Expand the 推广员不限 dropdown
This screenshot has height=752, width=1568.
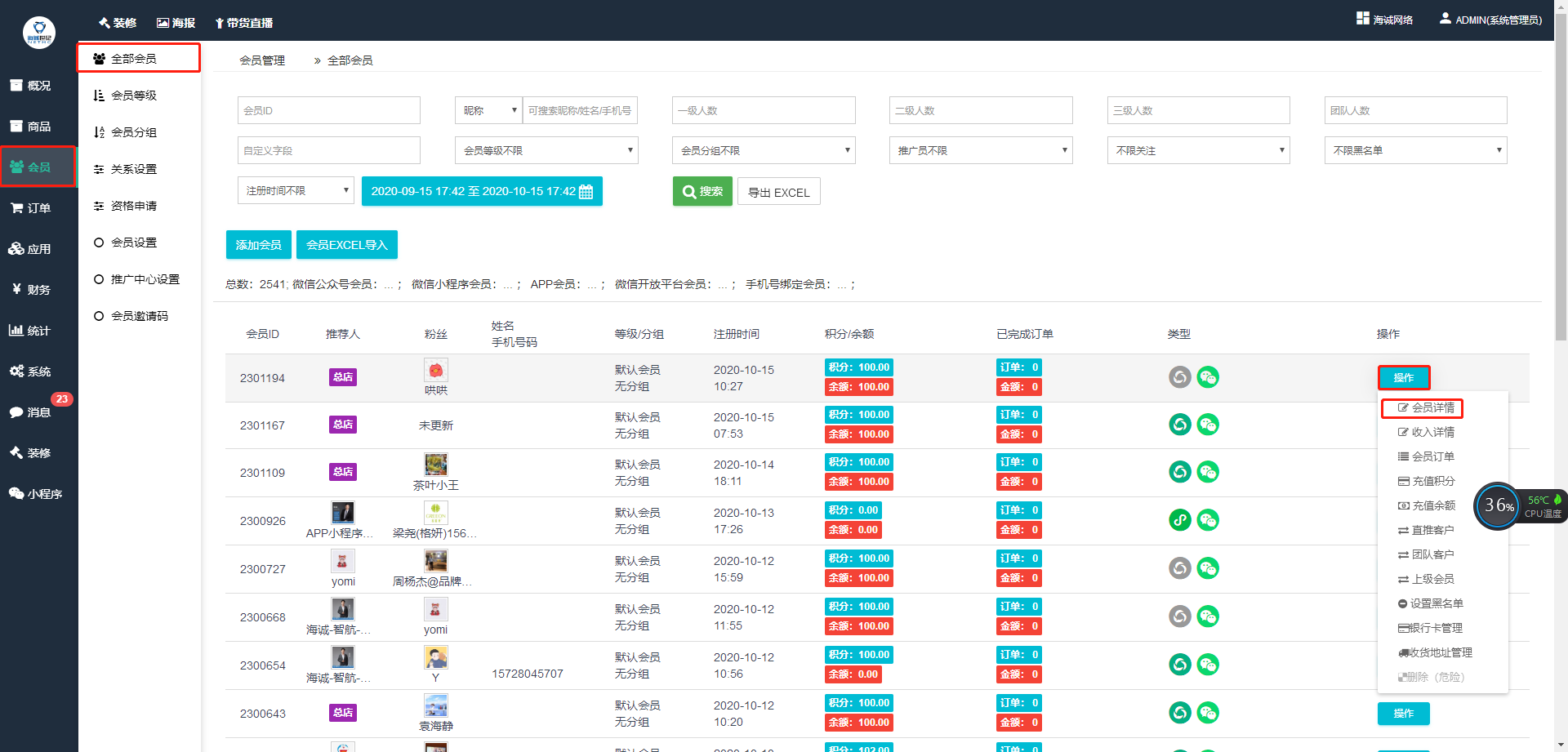[x=981, y=150]
